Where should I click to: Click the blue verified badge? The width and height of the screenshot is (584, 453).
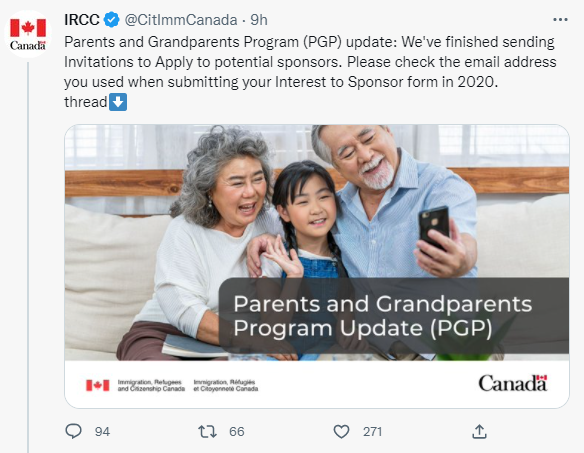click(x=111, y=20)
